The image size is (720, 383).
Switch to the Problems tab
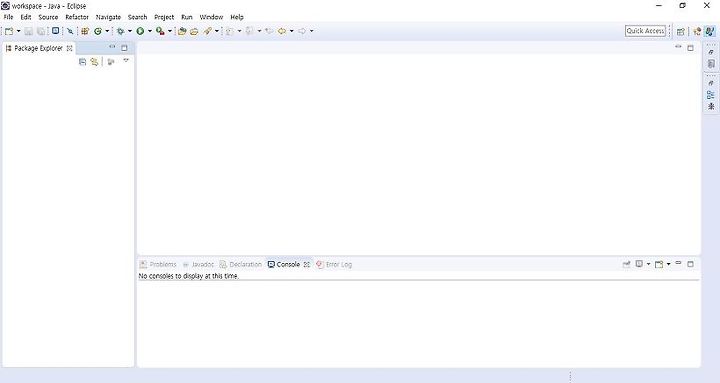coord(158,265)
